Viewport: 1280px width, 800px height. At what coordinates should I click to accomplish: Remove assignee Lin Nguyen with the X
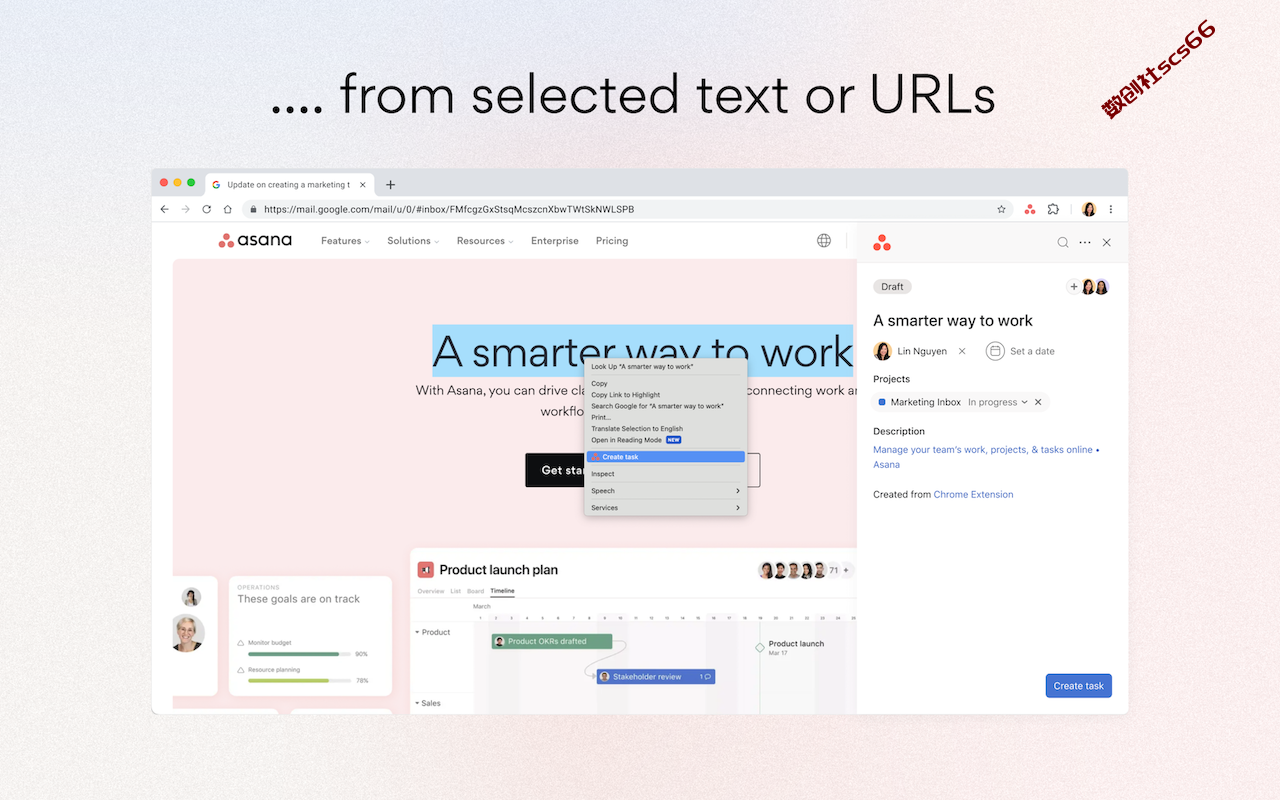pos(962,351)
